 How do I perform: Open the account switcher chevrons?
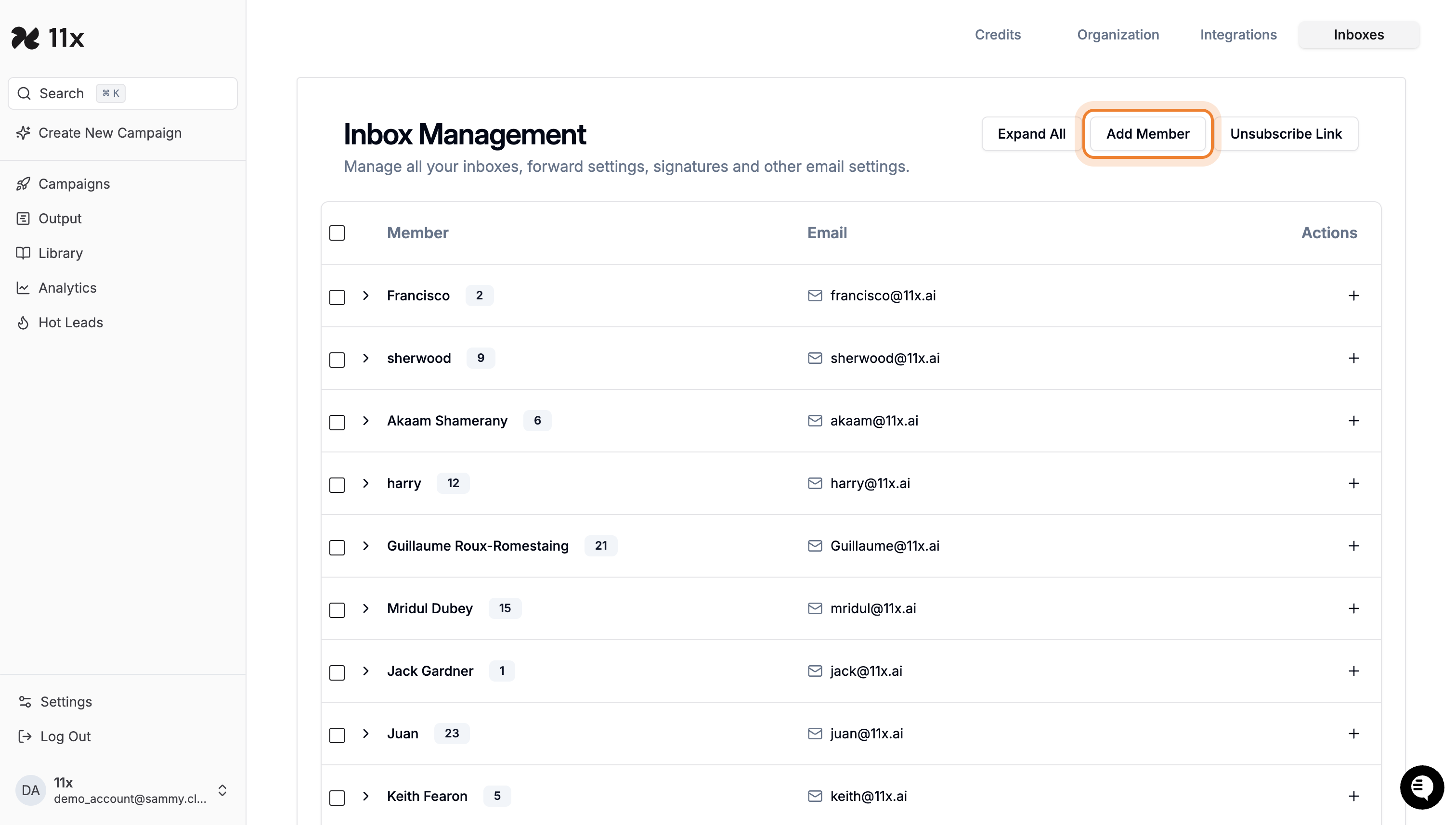(222, 790)
